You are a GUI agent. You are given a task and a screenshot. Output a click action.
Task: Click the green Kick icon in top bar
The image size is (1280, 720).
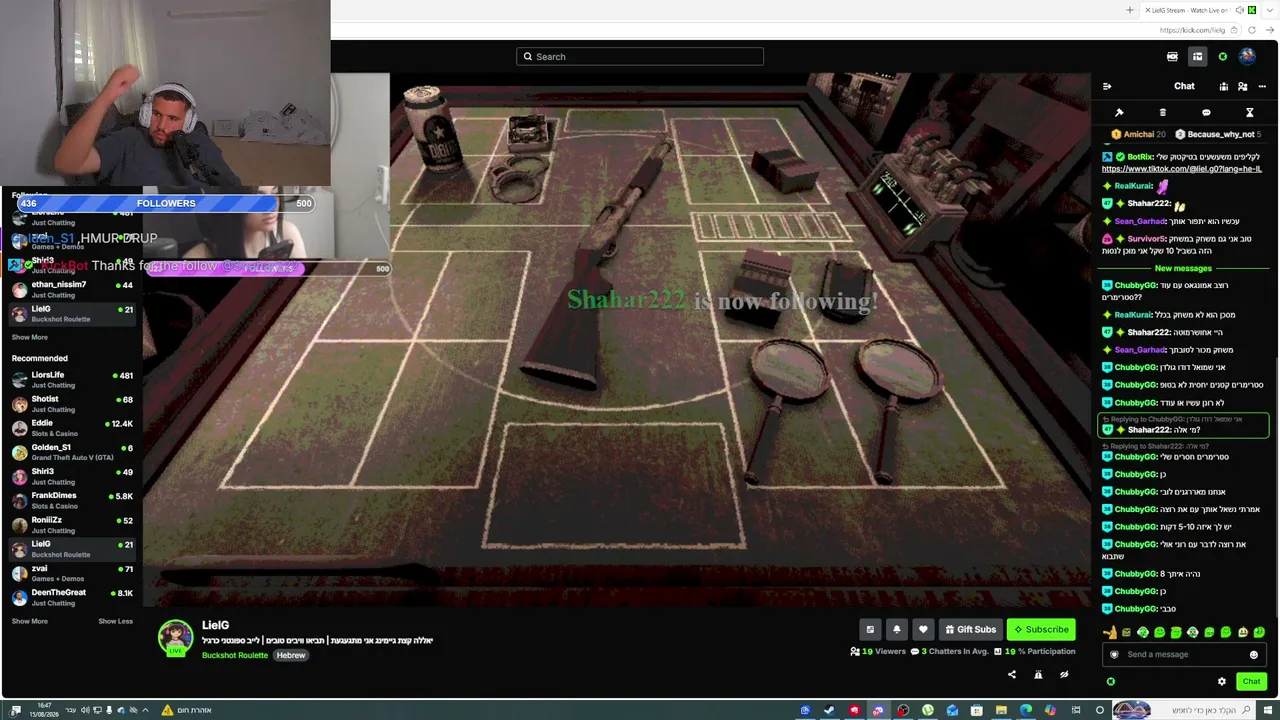pos(1222,56)
